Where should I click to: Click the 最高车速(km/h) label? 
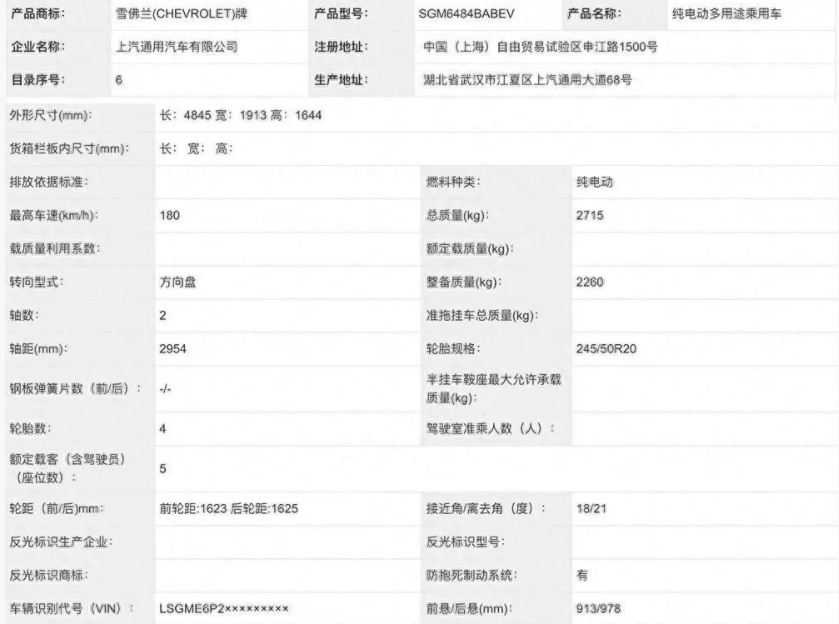(54, 216)
